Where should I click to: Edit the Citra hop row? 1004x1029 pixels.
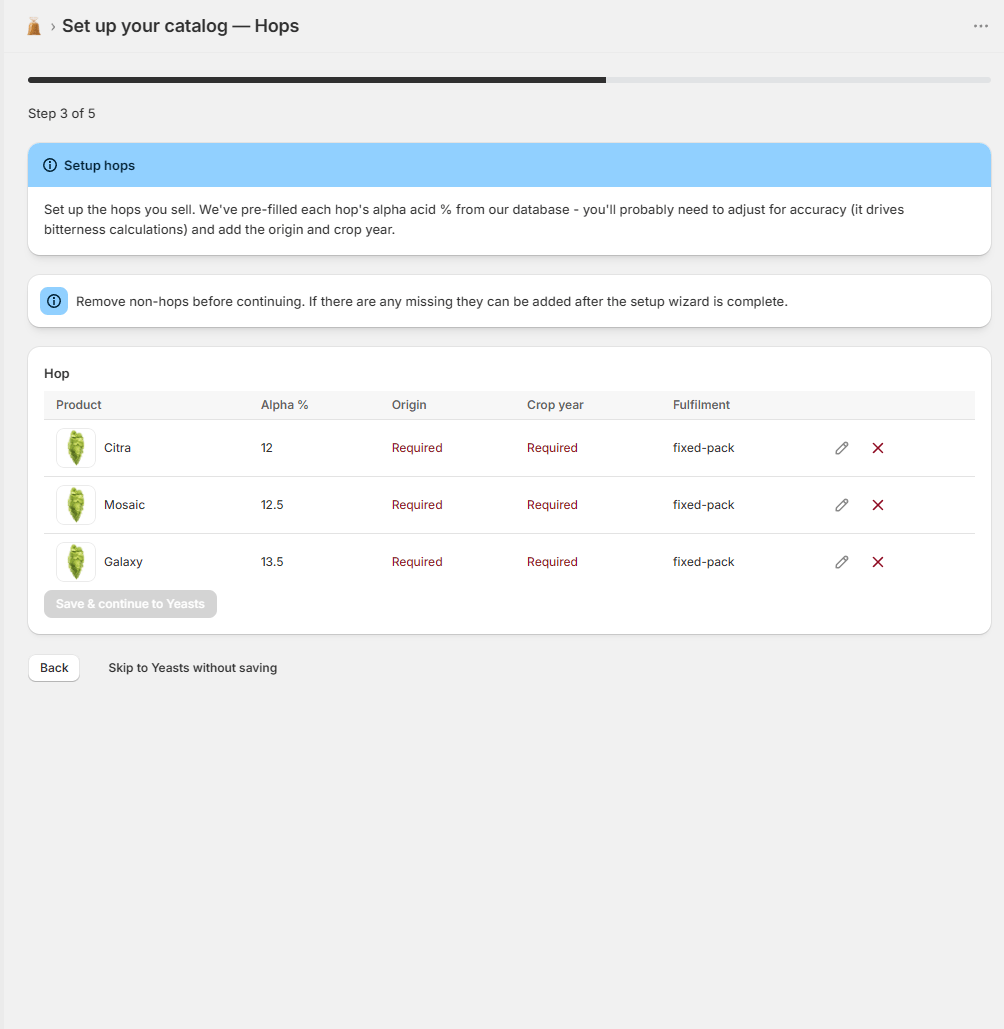[x=842, y=448]
